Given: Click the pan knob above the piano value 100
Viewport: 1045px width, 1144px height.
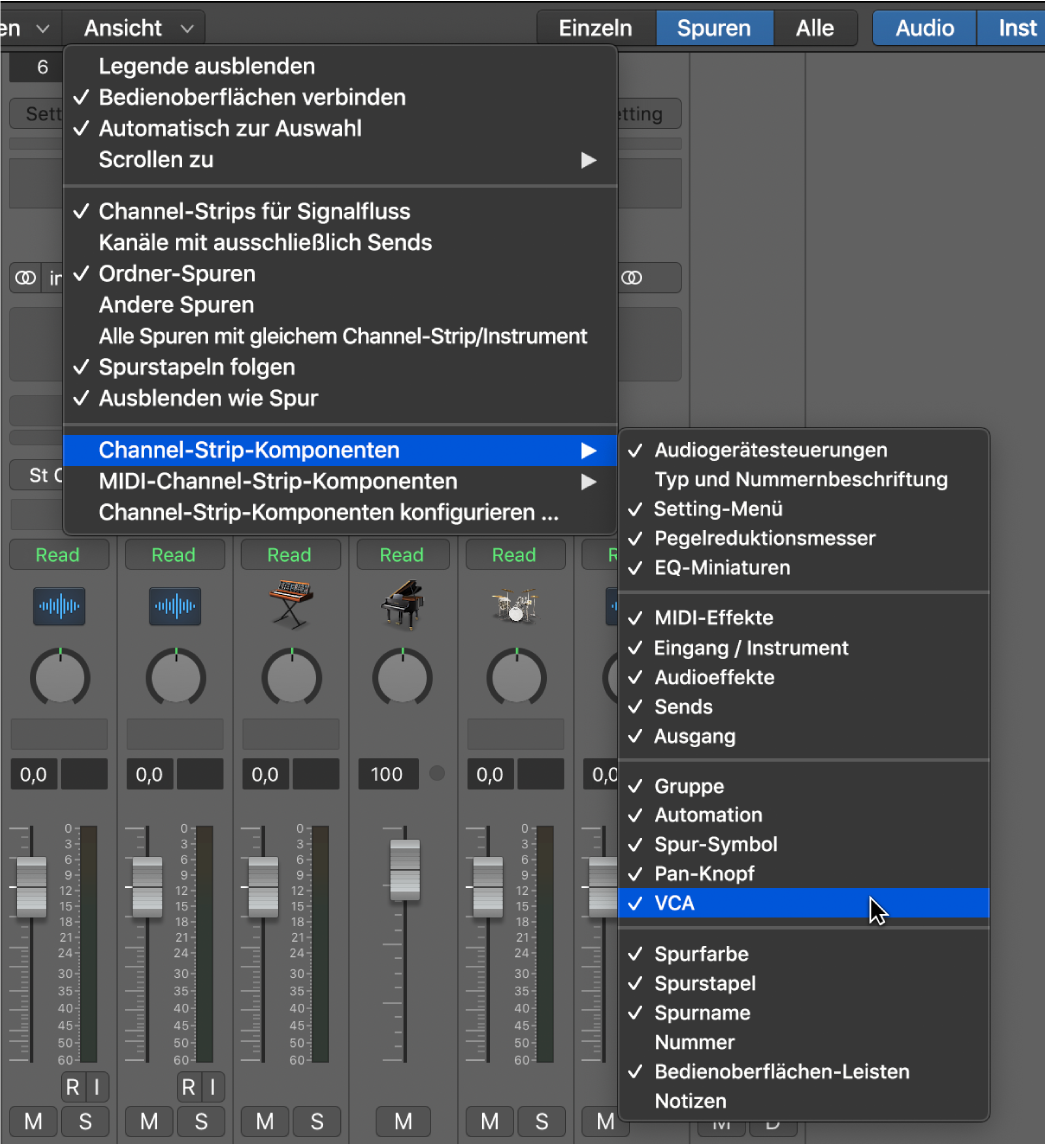Looking at the screenshot, I should pyautogui.click(x=402, y=679).
